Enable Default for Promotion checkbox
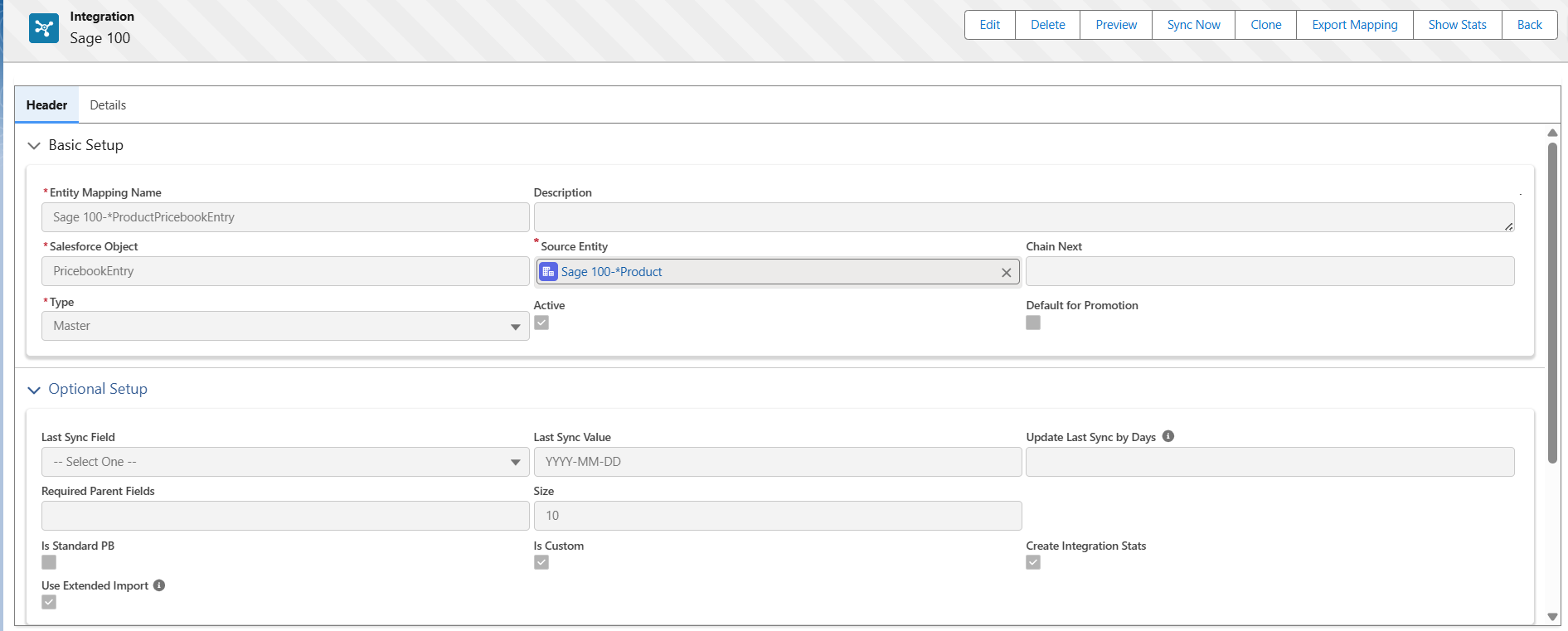The image size is (1568, 631). (x=1033, y=323)
